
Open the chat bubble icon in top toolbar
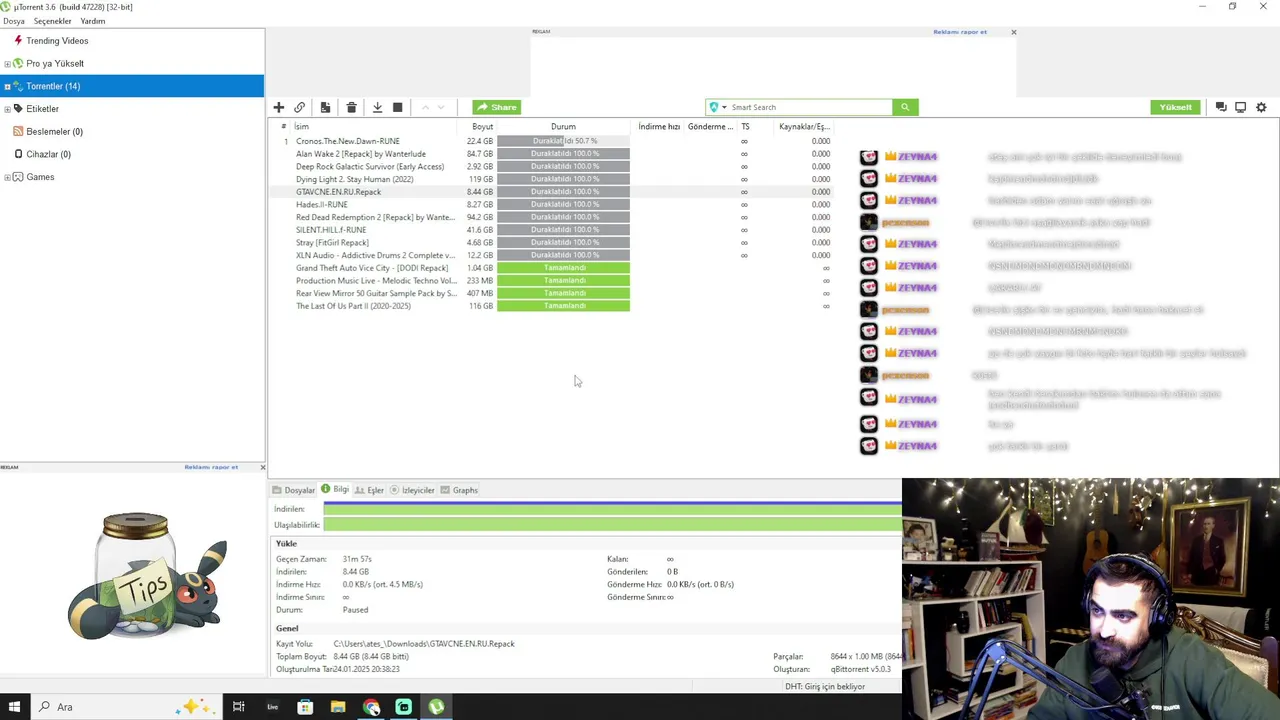coord(1221,107)
